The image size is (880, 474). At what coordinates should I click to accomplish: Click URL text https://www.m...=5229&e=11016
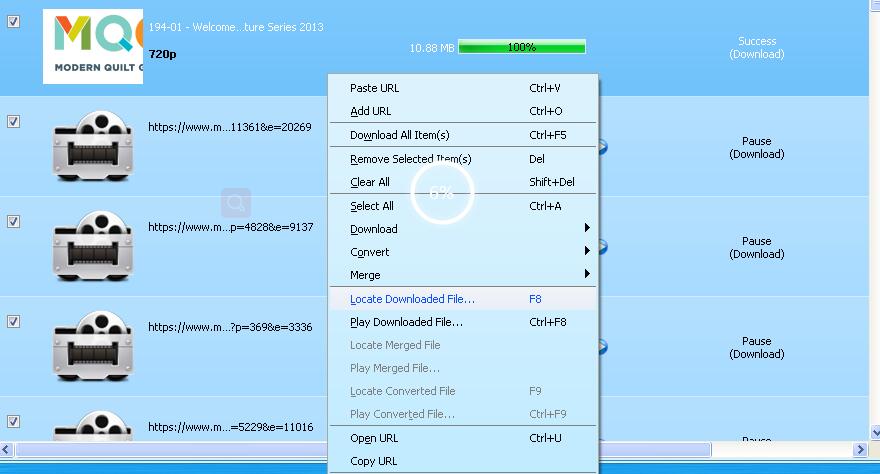[x=231, y=427]
